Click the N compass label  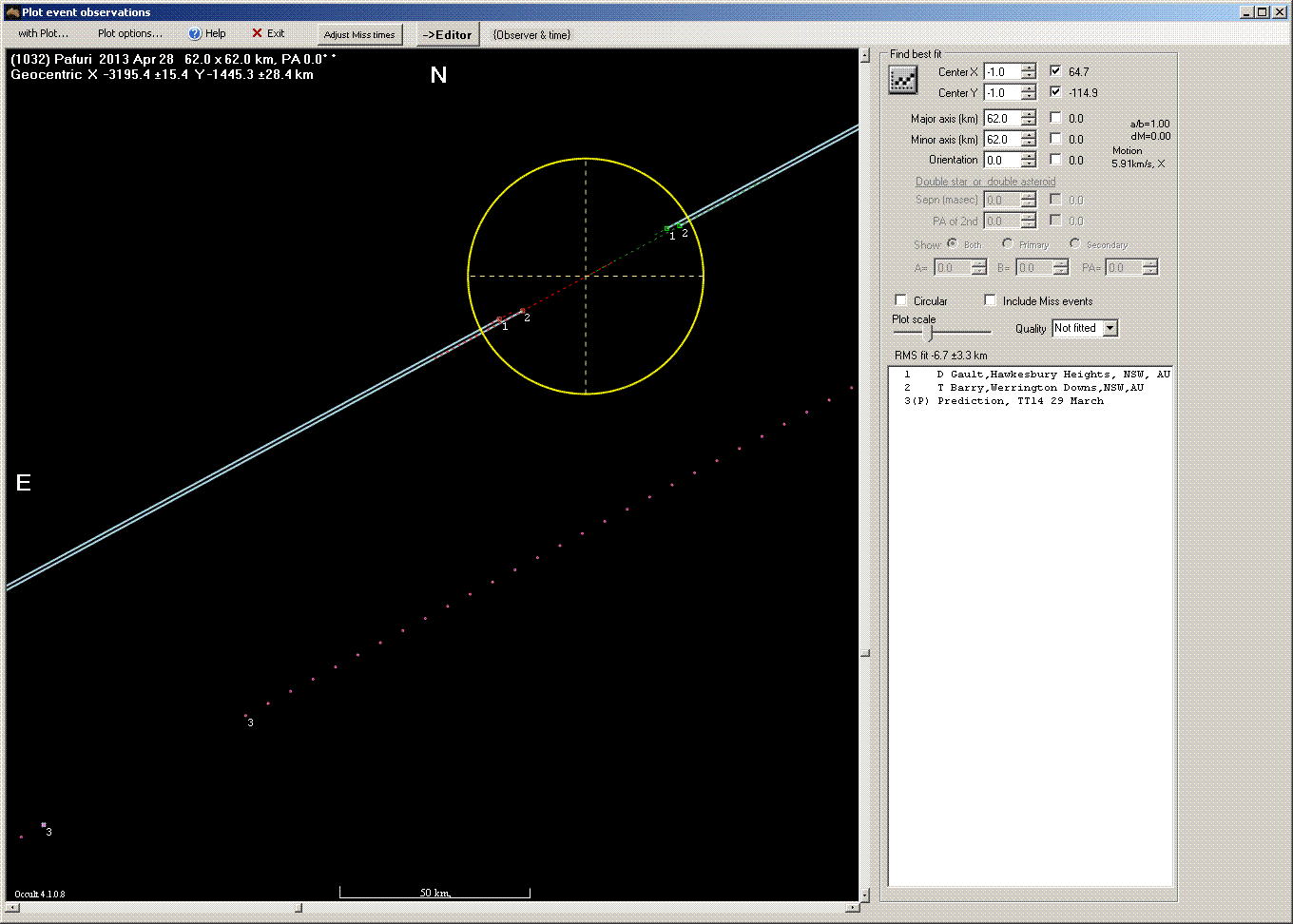tap(438, 75)
